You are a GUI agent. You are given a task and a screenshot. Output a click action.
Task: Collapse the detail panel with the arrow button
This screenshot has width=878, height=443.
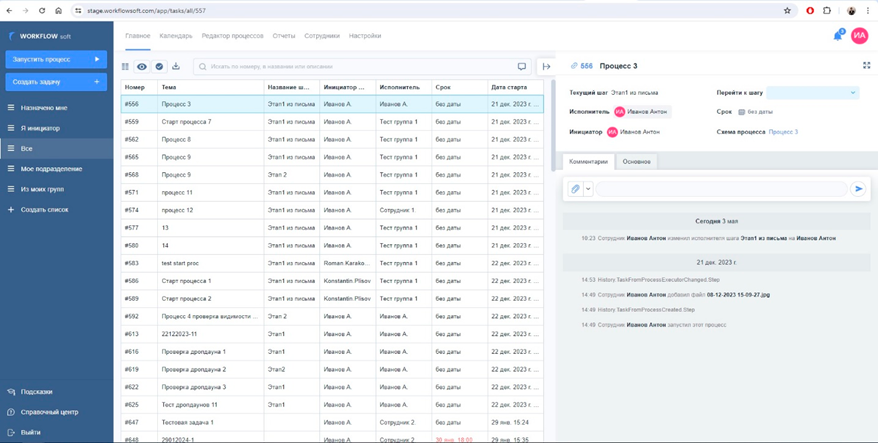pyautogui.click(x=546, y=67)
